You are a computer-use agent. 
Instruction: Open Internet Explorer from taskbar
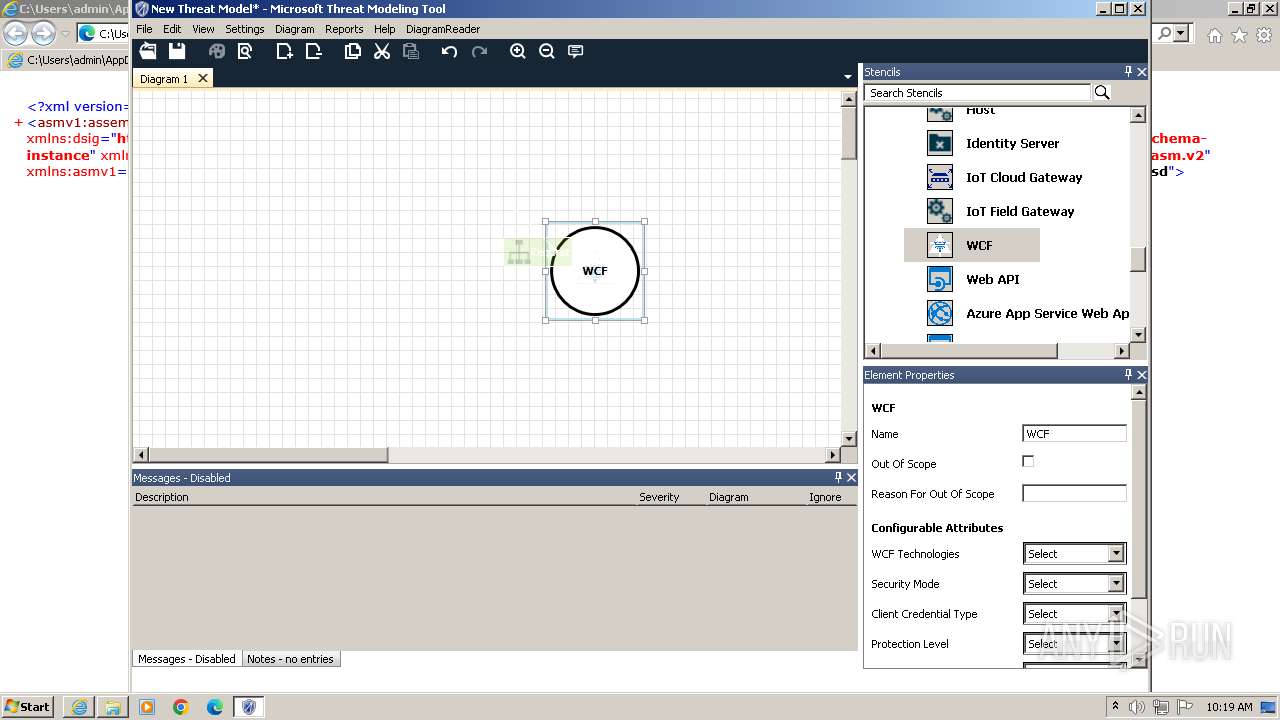tap(79, 707)
